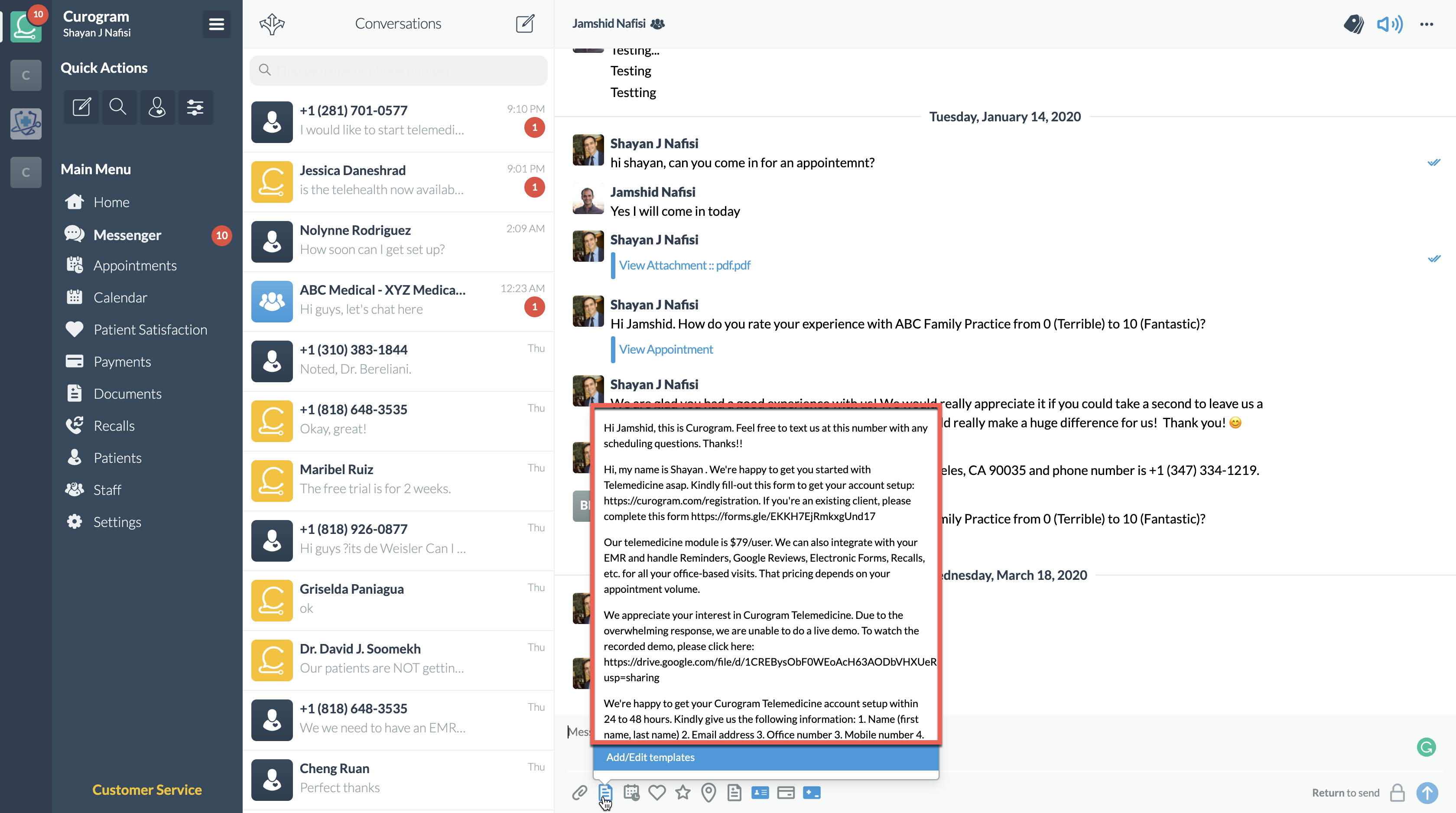Click the appointment calendar icon in composer

(631, 793)
